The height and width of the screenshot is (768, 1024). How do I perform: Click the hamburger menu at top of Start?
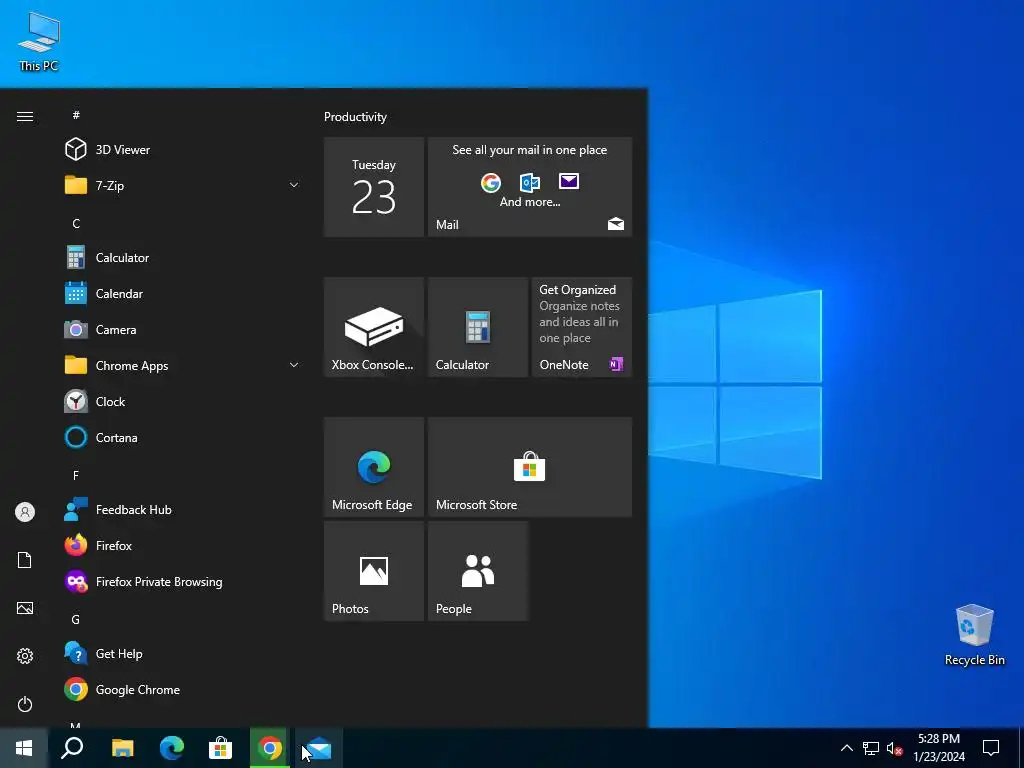tap(25, 116)
